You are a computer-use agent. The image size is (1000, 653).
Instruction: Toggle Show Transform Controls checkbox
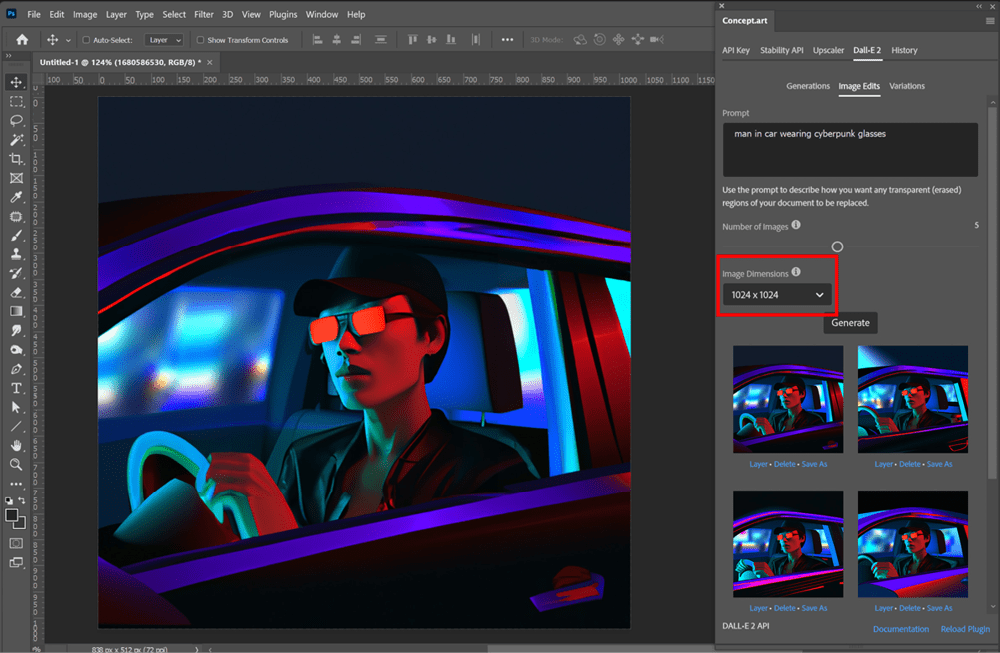click(200, 40)
